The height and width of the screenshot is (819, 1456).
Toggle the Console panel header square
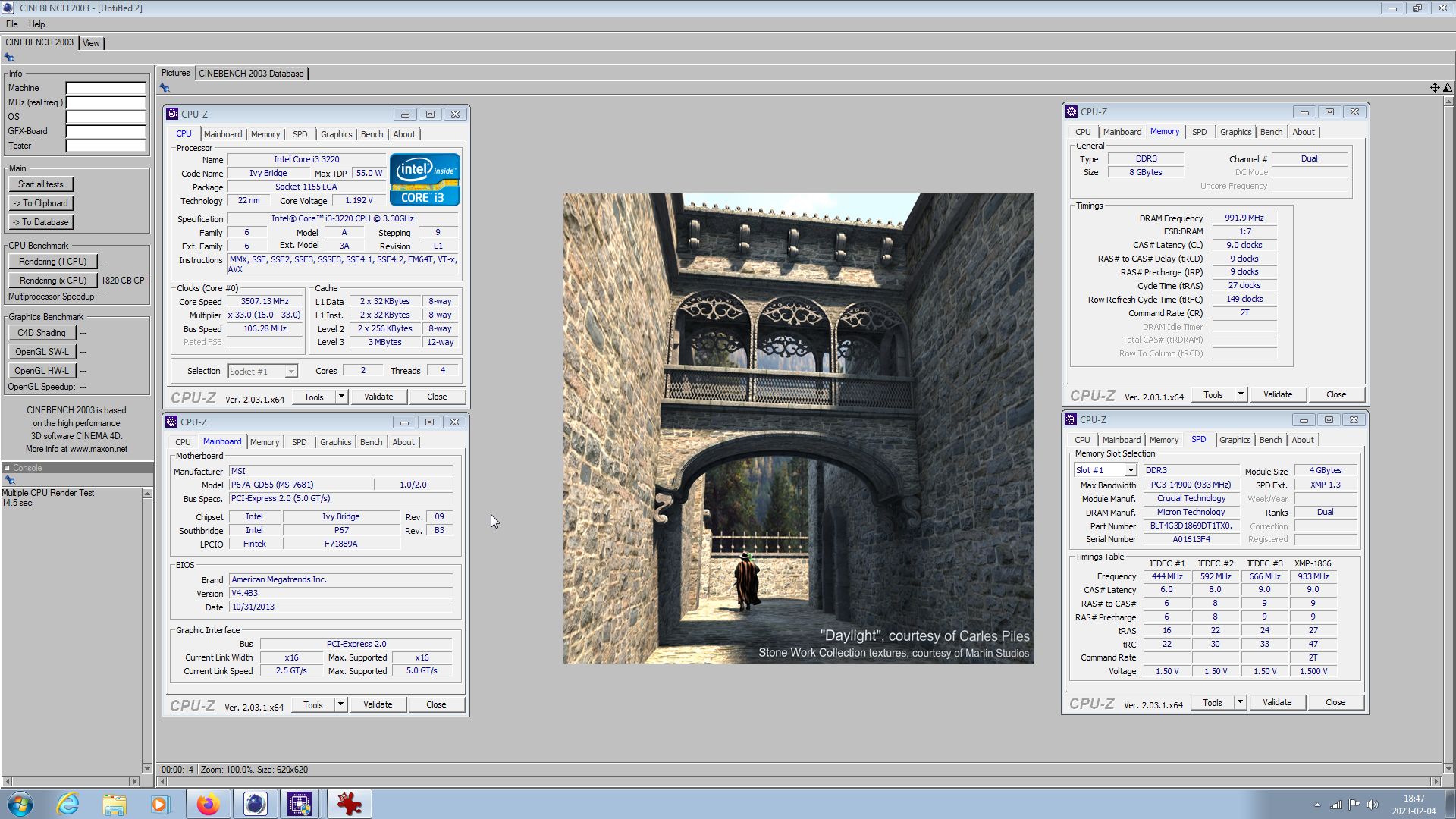[8, 468]
